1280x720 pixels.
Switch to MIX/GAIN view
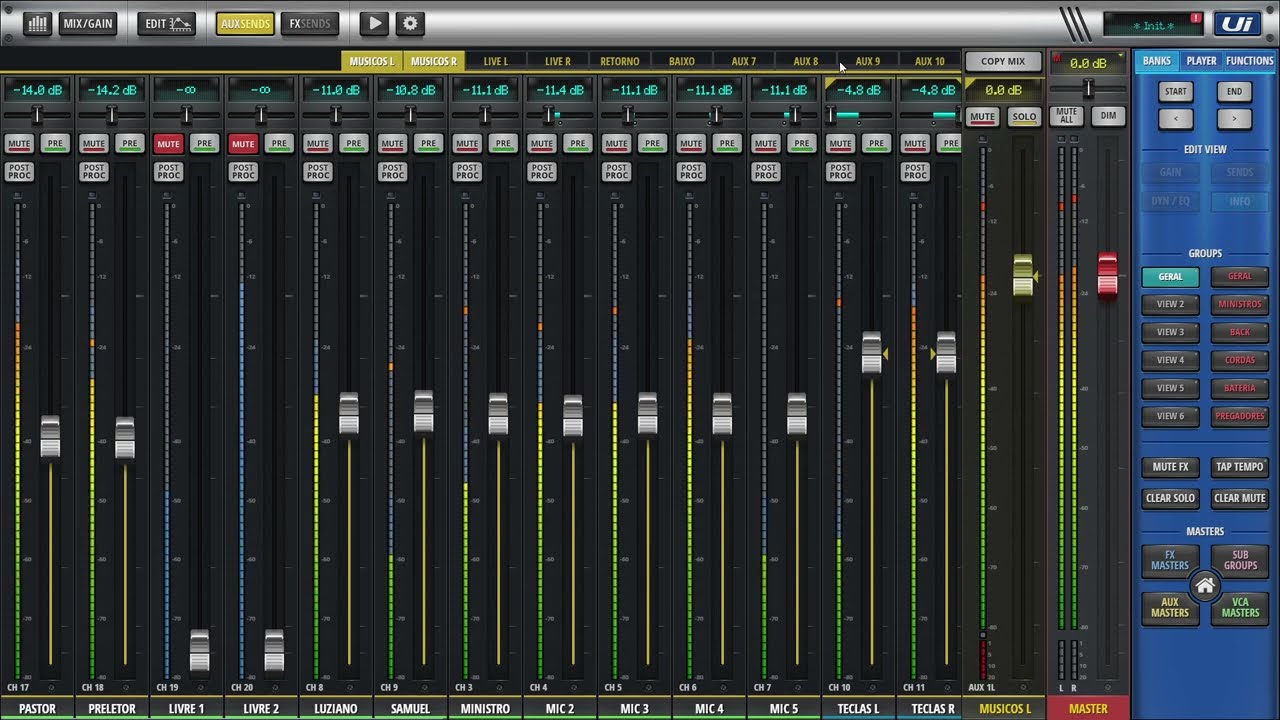[x=88, y=23]
